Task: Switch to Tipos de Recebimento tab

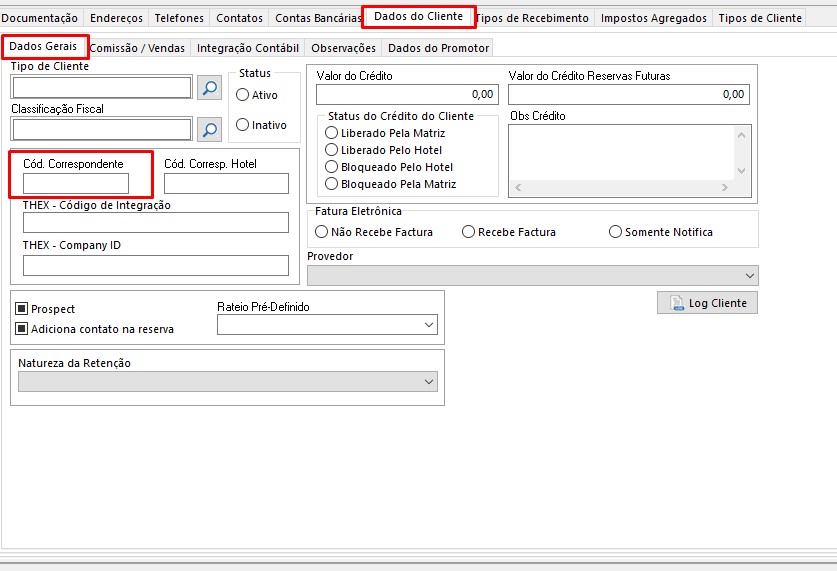Action: [532, 18]
